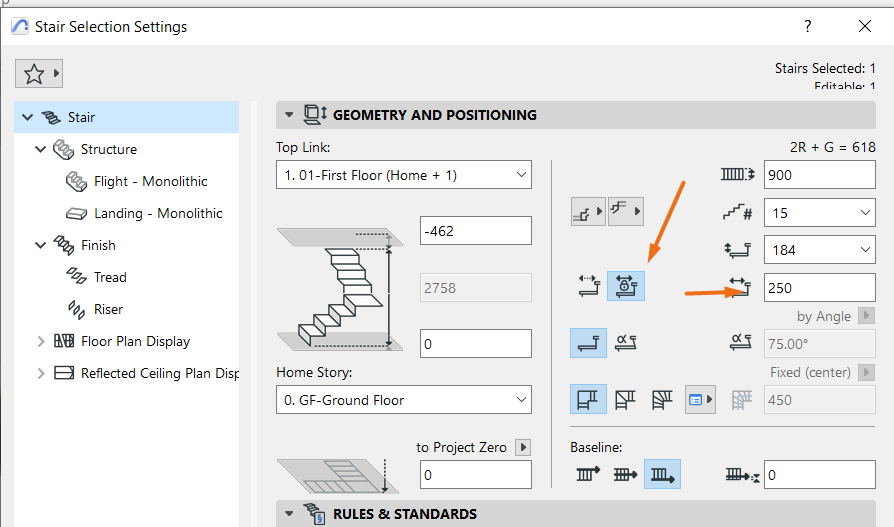894x527 pixels.
Task: Select the flexible going icon
Action: pos(589,286)
